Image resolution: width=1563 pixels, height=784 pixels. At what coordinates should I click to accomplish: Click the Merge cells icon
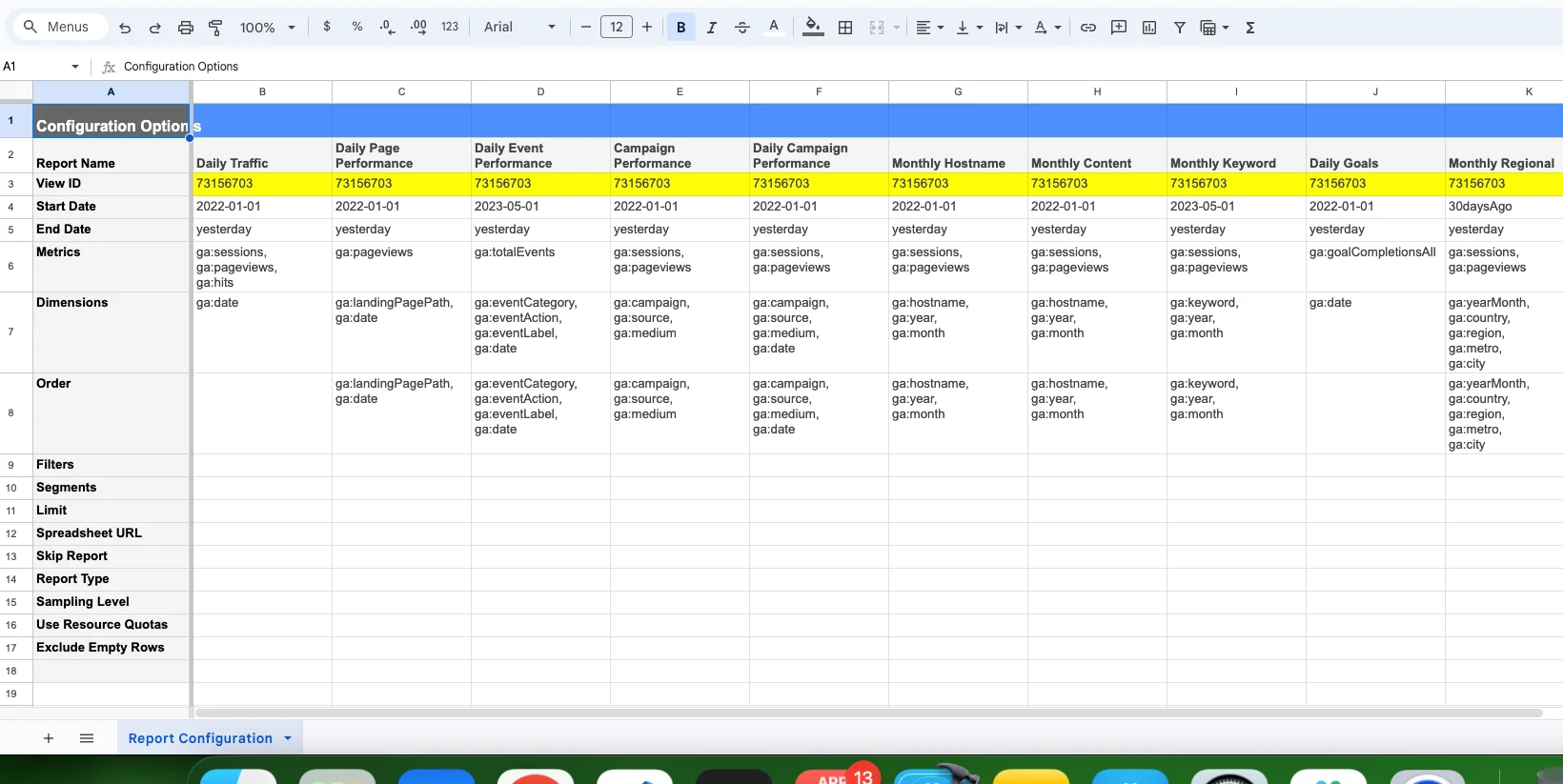pos(877,28)
